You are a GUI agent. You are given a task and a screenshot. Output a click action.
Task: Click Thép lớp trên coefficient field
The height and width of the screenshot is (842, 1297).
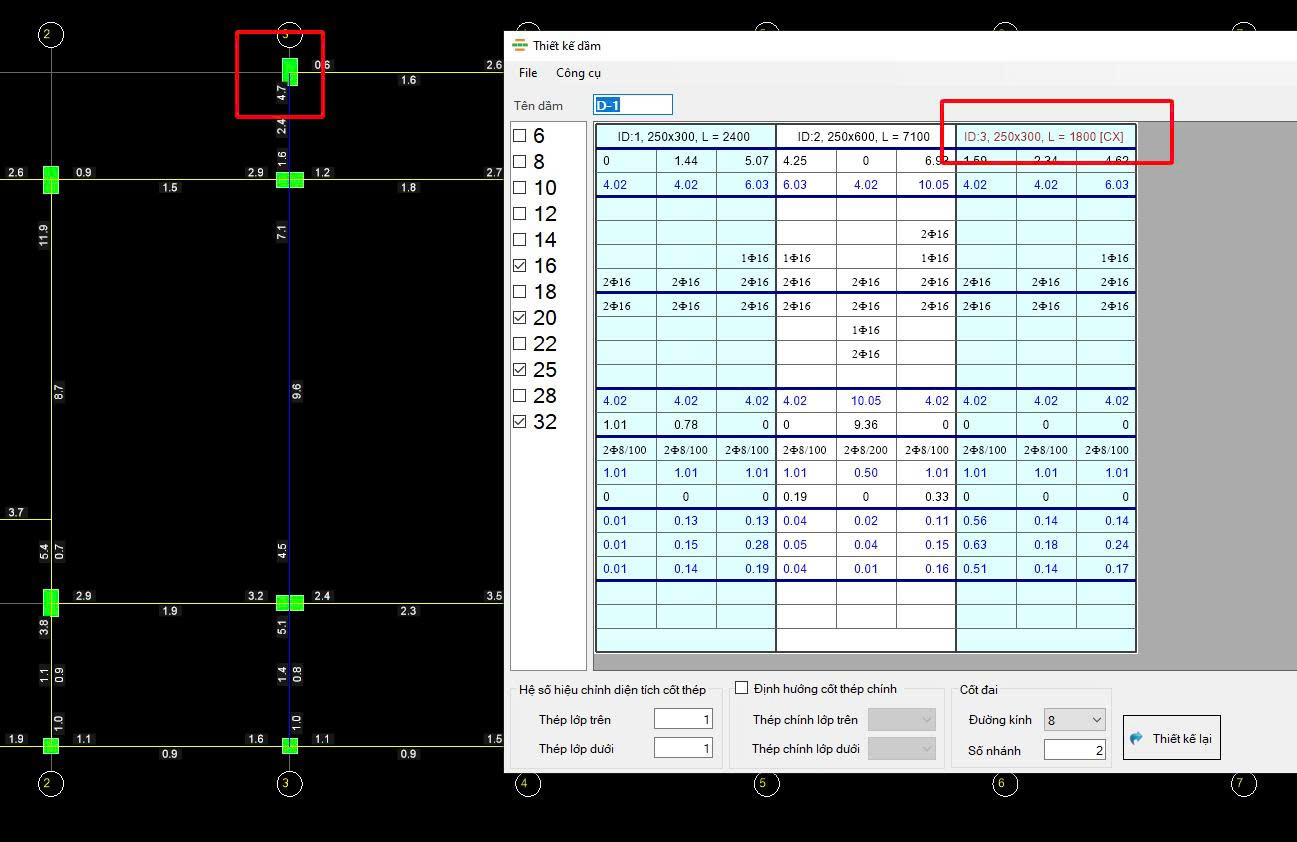click(683, 719)
